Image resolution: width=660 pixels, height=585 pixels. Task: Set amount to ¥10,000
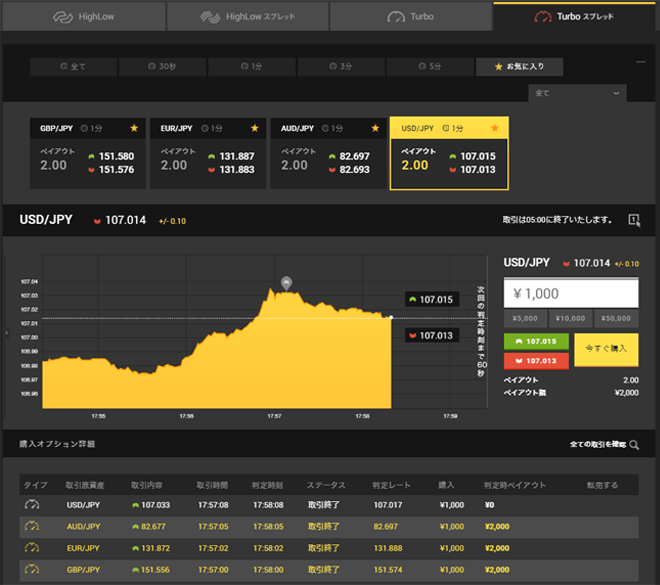click(570, 319)
